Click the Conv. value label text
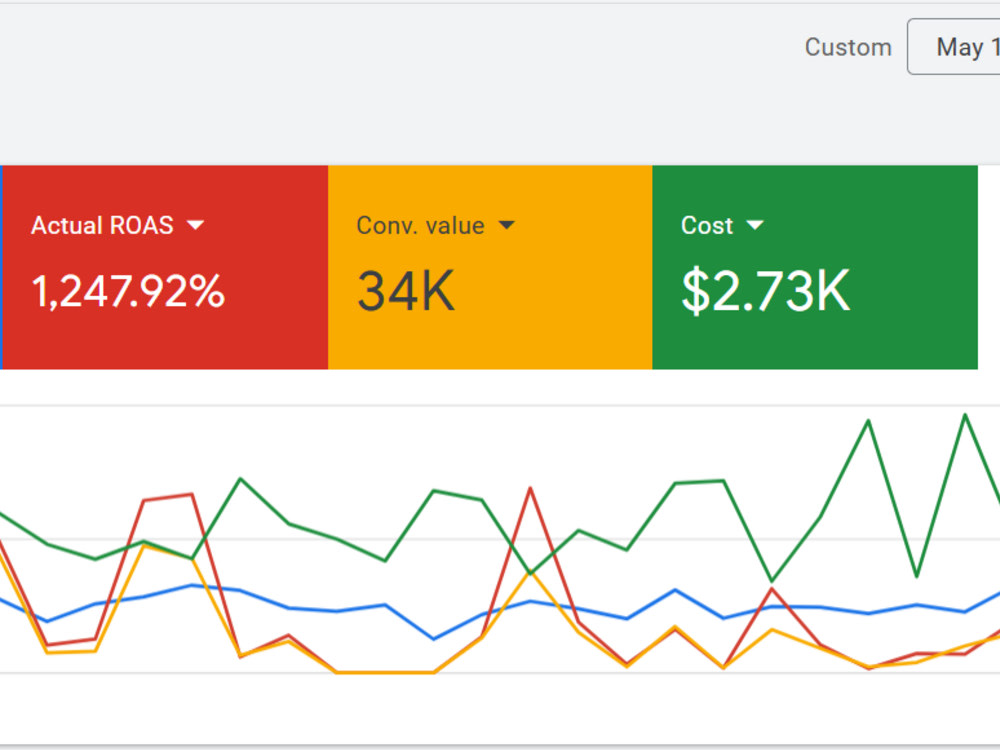1000x750 pixels. point(420,225)
